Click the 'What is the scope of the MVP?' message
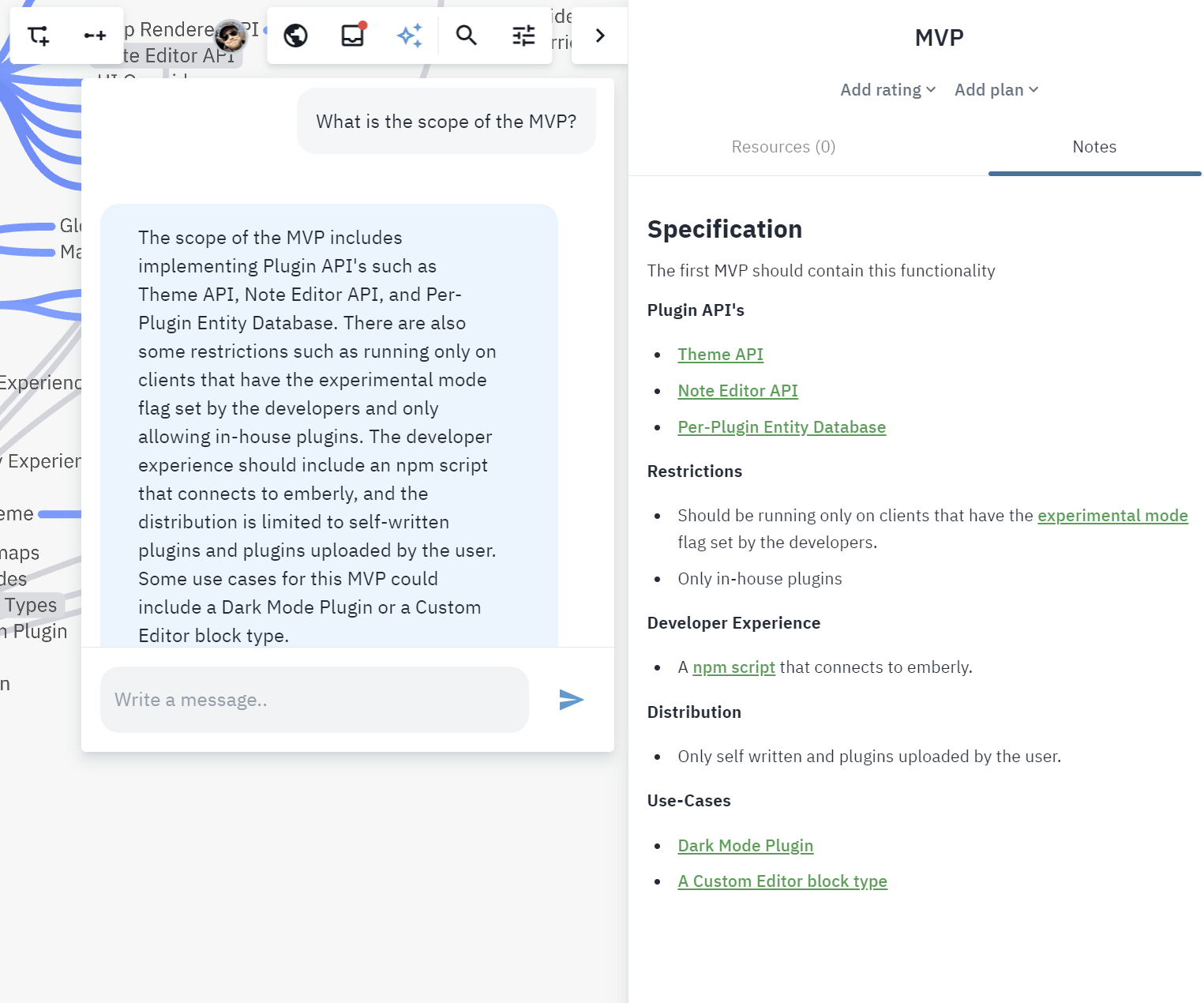 click(x=446, y=122)
